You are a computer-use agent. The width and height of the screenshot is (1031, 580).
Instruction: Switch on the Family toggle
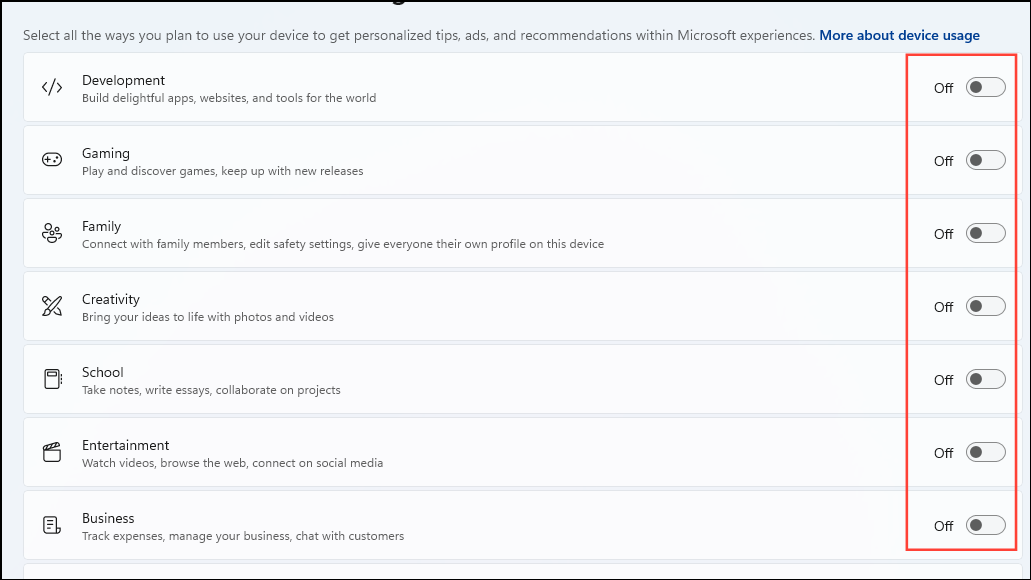click(x=985, y=233)
